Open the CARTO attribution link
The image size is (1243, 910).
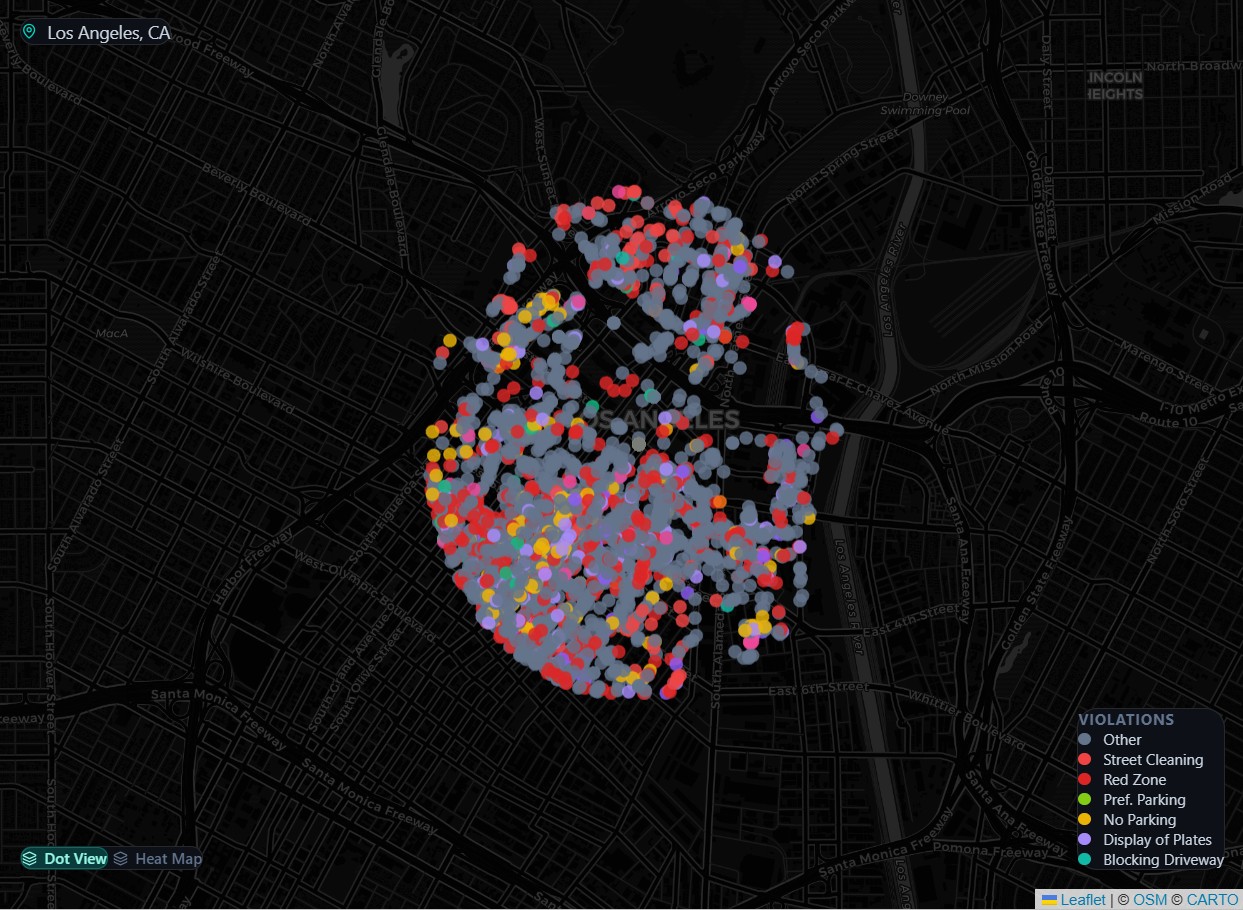point(1212,899)
